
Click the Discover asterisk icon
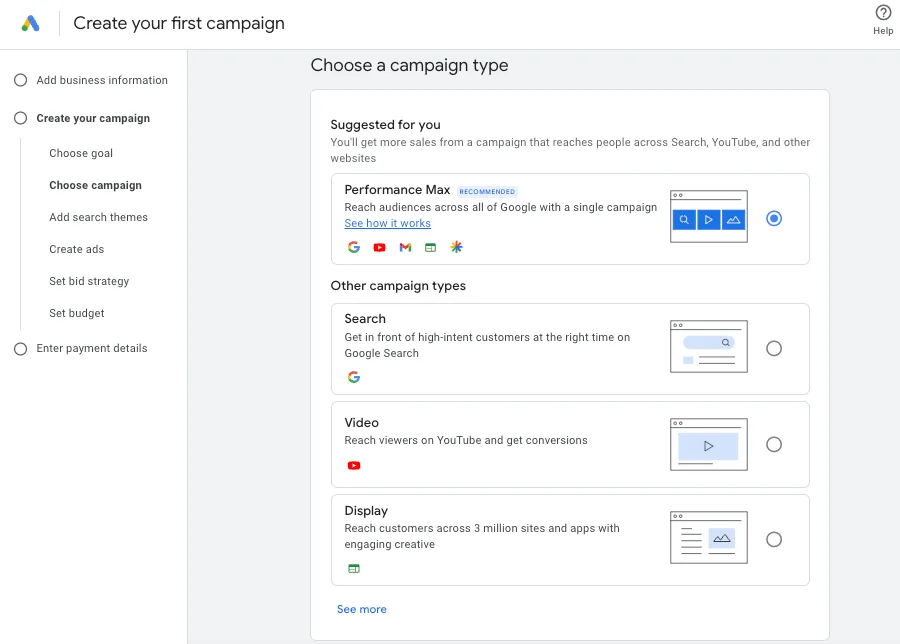pos(456,247)
